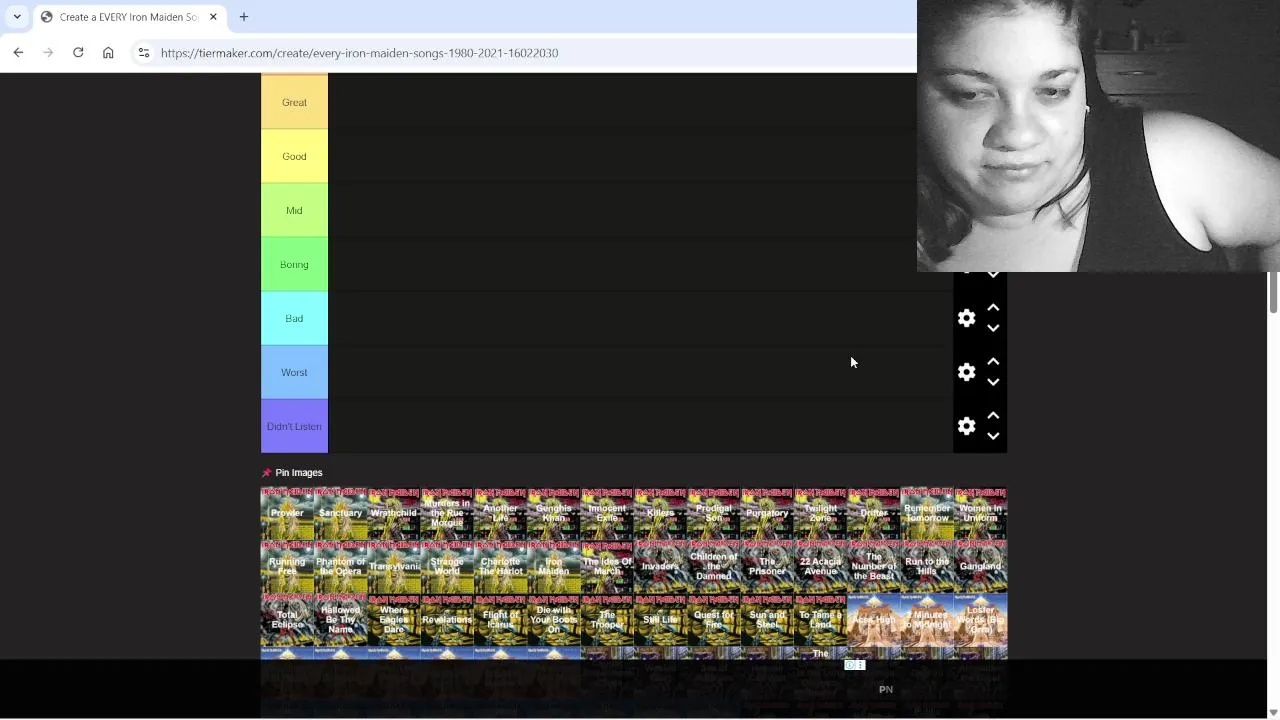Screen dimensions: 1280x720
Task: Click the Pin Images label
Action: pos(299,473)
